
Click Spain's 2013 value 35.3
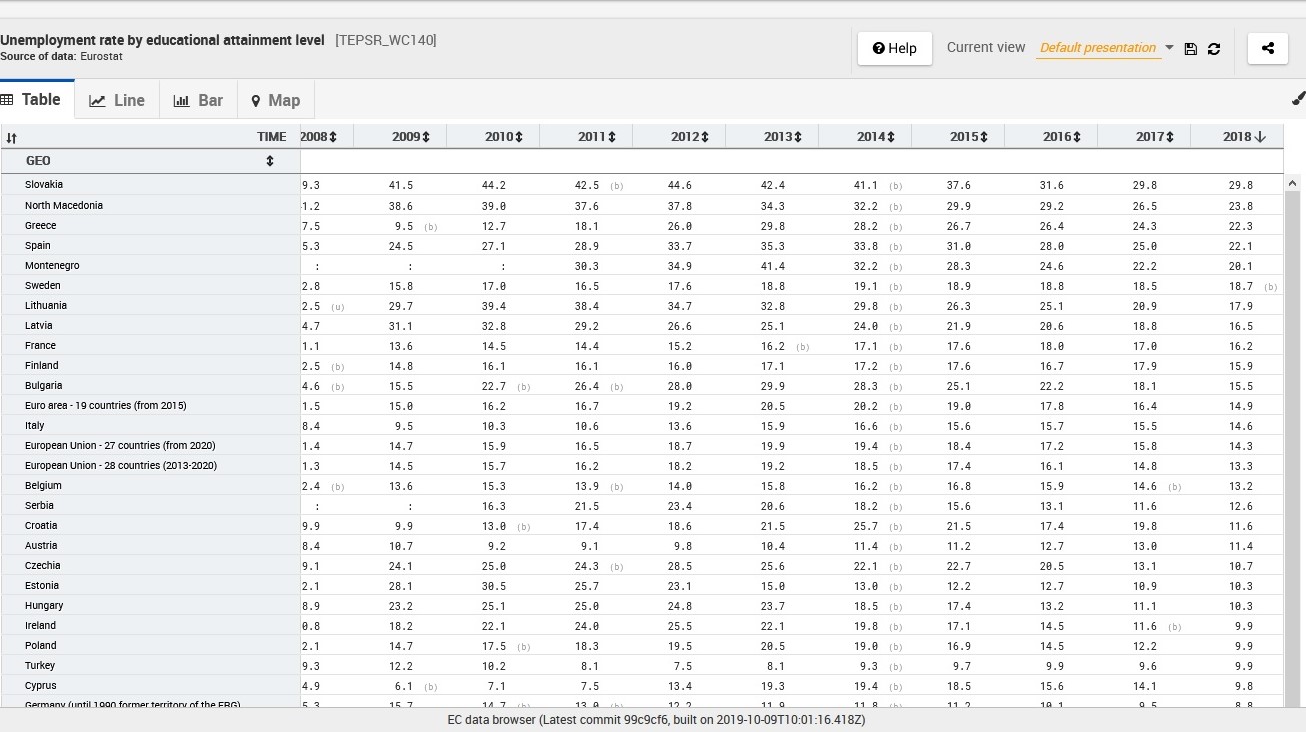tap(772, 246)
